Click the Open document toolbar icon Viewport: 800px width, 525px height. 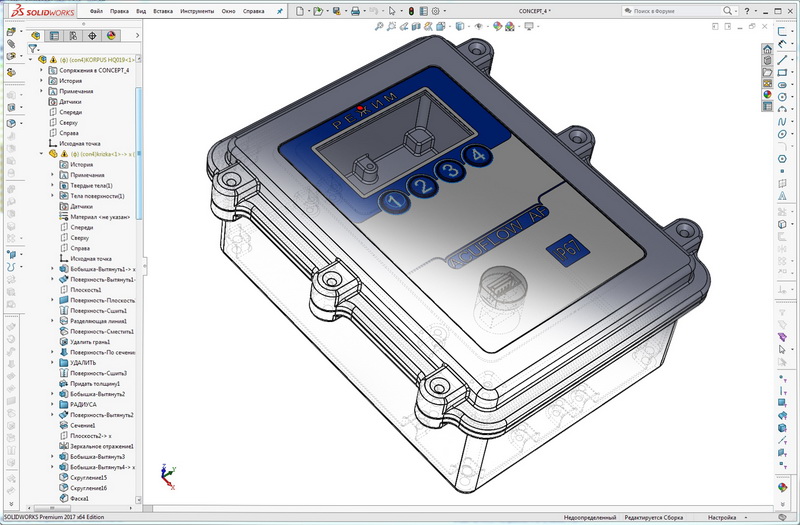pyautogui.click(x=318, y=11)
